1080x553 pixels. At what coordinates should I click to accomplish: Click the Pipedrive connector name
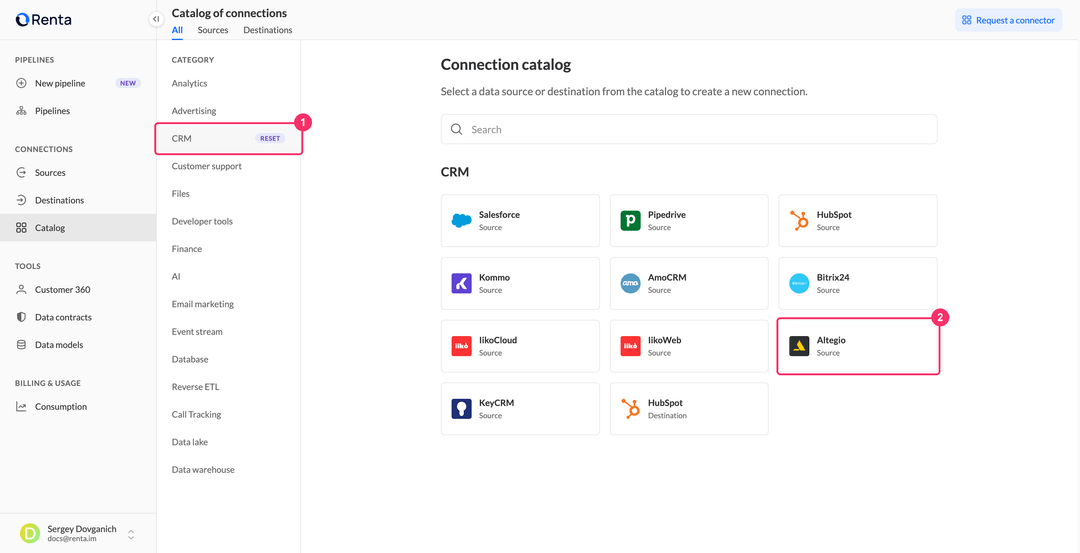click(x=667, y=215)
